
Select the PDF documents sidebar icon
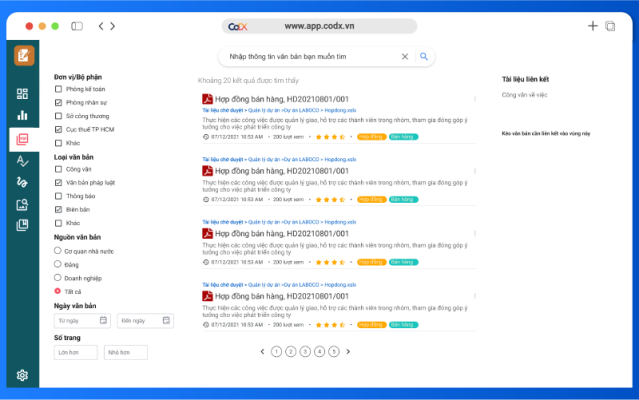[x=22, y=139]
